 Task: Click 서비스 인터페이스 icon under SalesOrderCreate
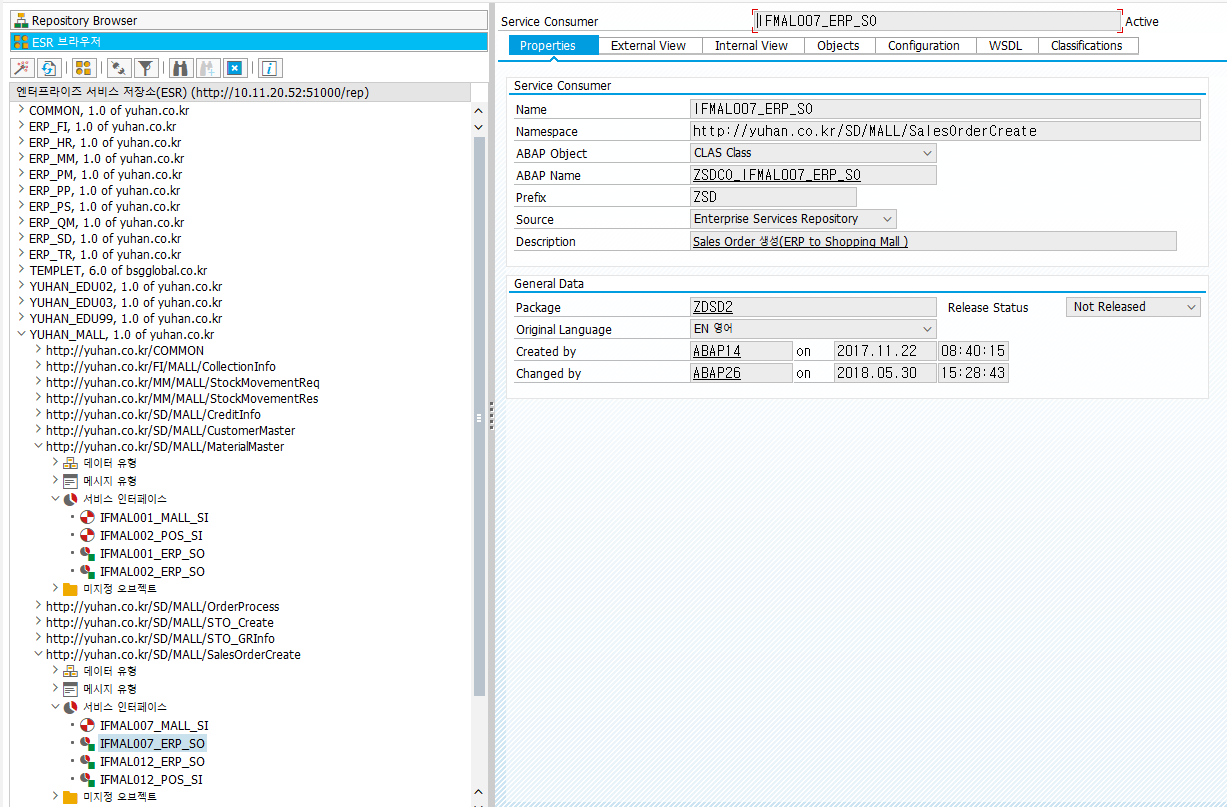(70, 707)
